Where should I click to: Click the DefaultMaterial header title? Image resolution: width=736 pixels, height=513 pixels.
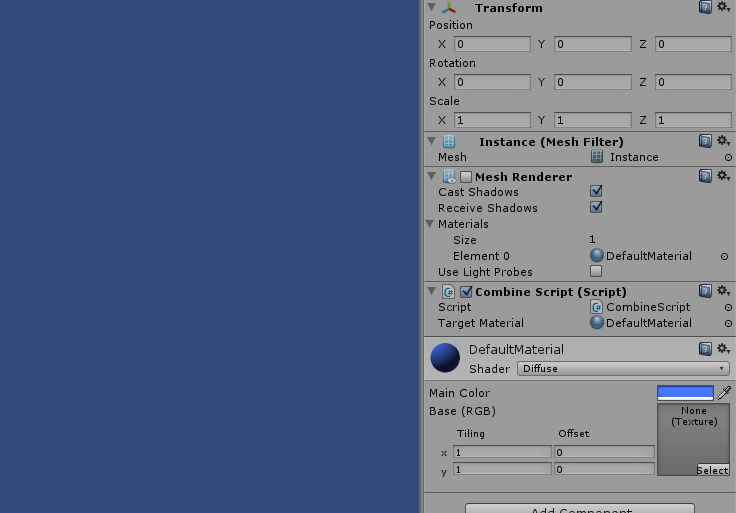(x=516, y=350)
